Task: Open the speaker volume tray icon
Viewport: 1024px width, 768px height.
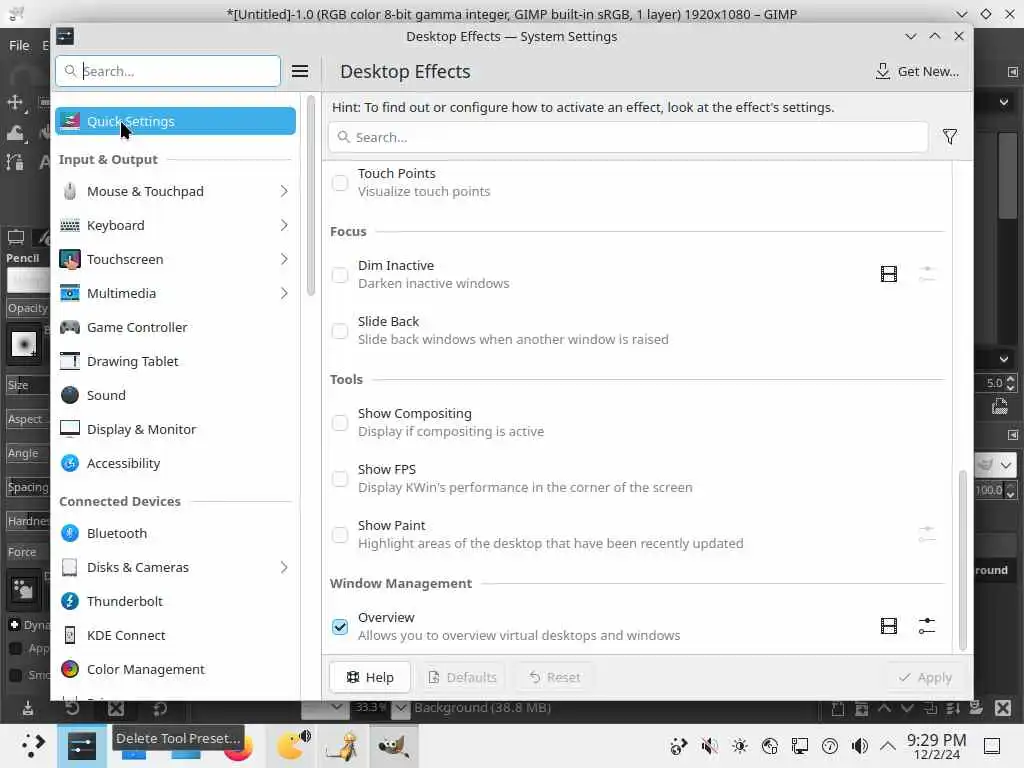Action: pyautogui.click(x=859, y=746)
